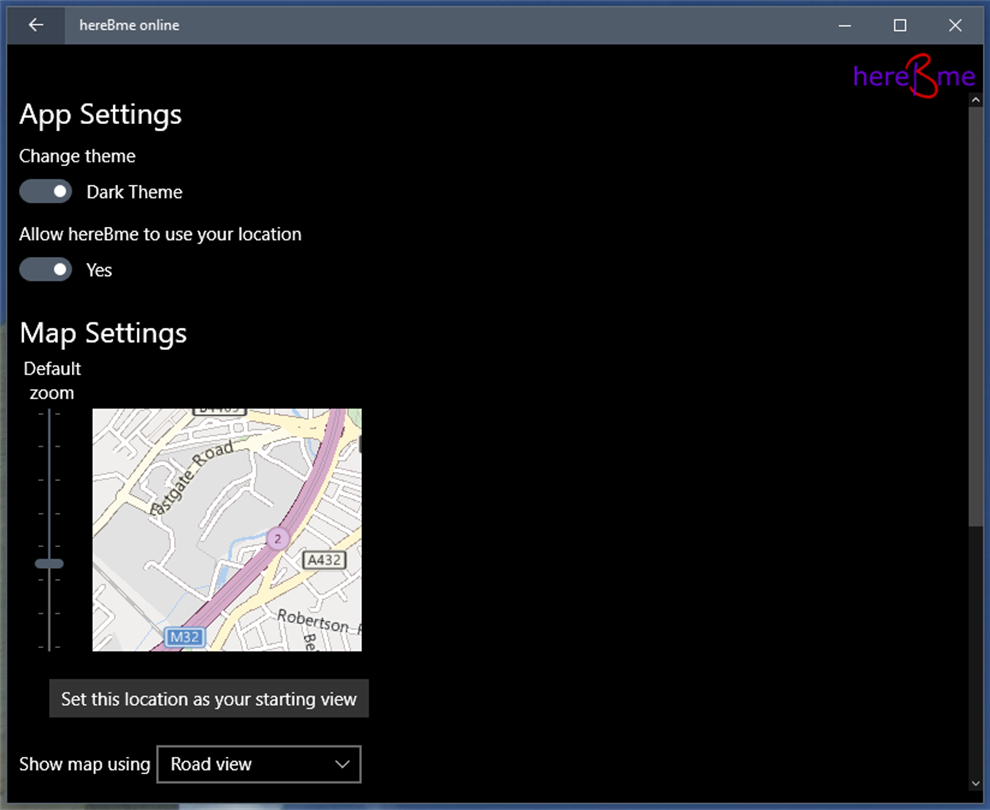Open the Road view dropdown

[259, 764]
